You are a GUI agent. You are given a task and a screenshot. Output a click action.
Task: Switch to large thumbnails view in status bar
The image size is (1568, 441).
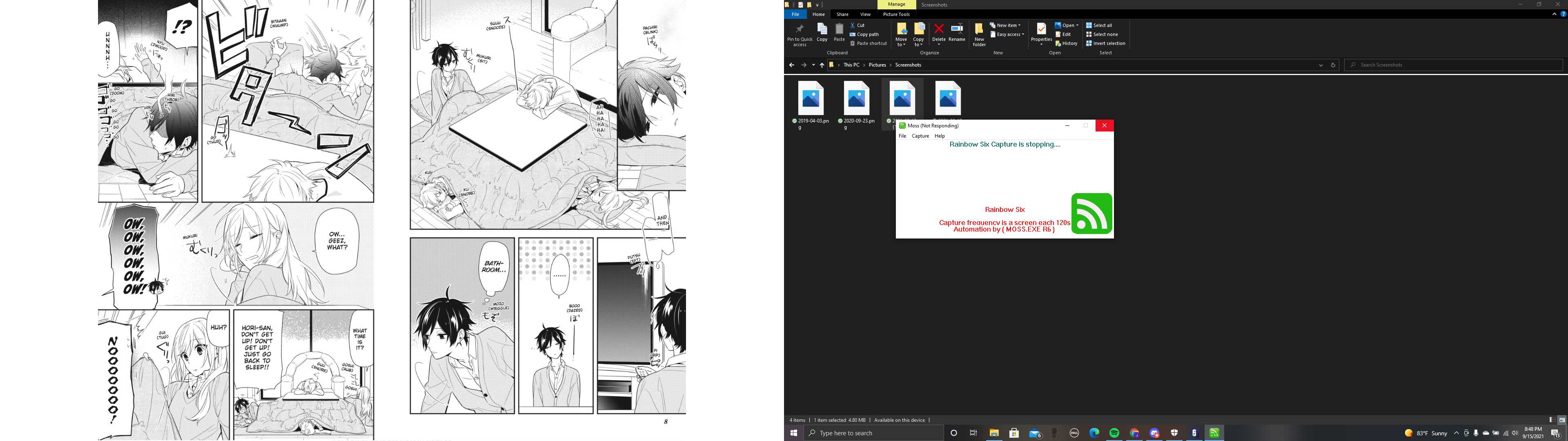1561,420
